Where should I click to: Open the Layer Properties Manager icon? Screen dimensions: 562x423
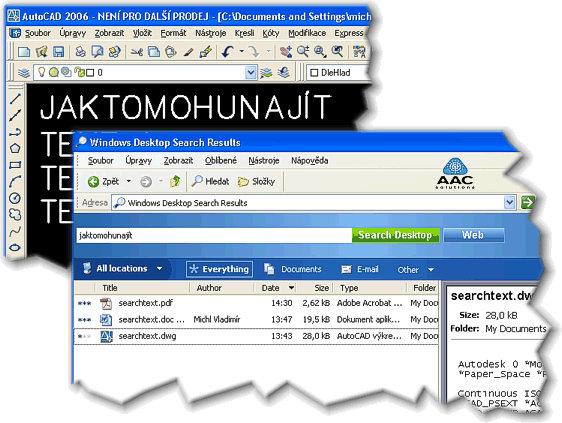tap(24, 73)
